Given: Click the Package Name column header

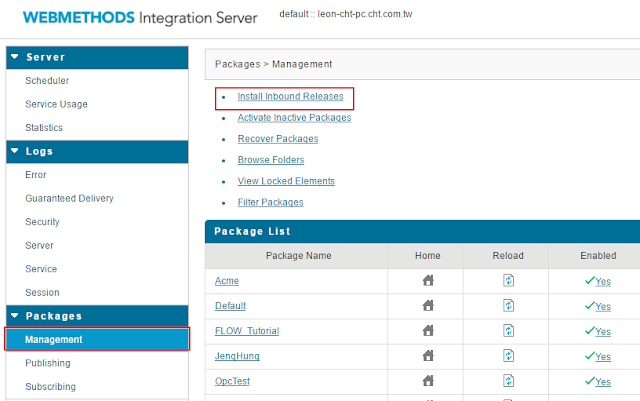Looking at the screenshot, I should [298, 256].
